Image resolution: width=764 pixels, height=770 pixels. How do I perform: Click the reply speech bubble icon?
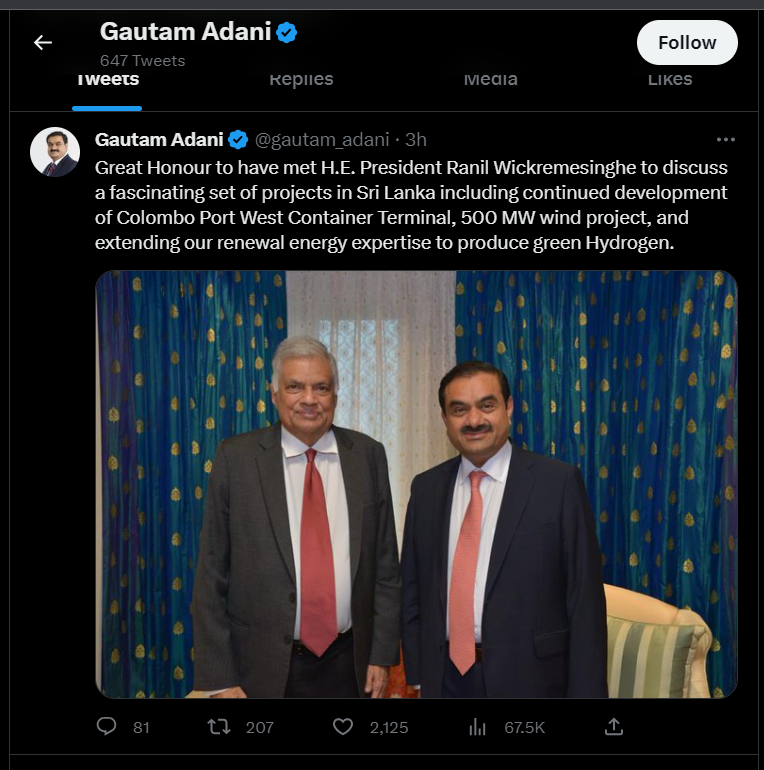point(107,727)
